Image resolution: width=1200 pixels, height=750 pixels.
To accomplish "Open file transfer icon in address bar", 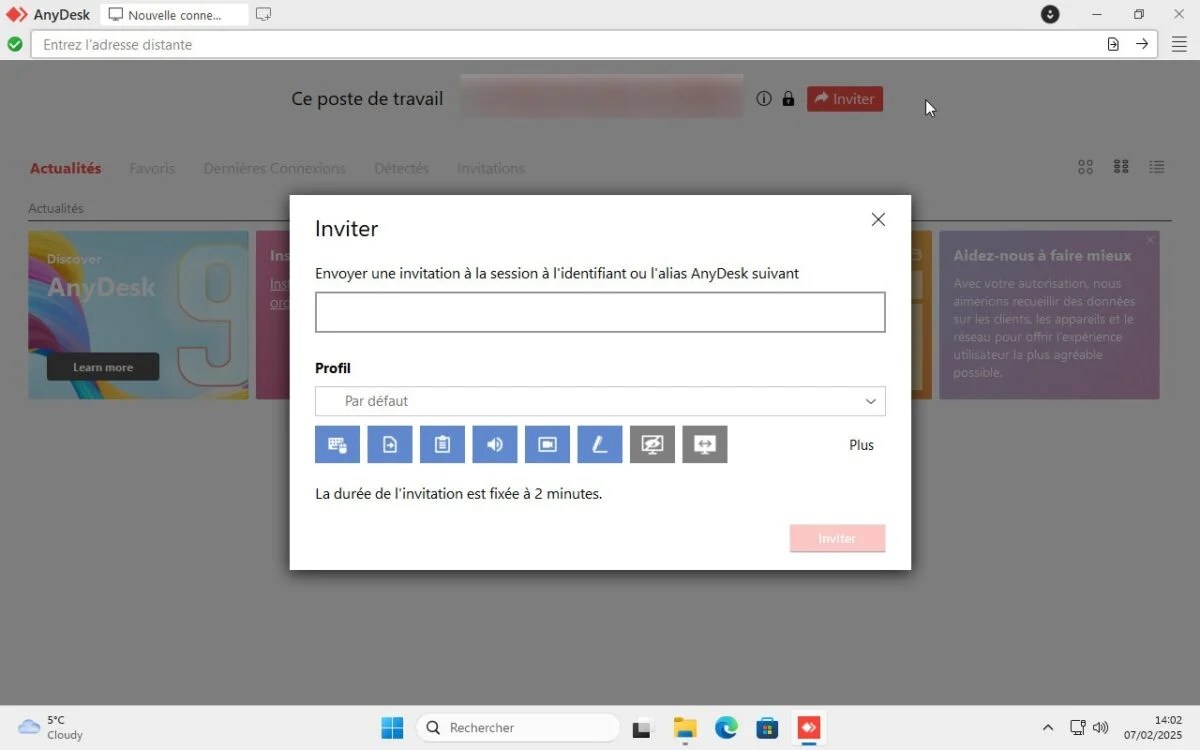I will [1113, 44].
